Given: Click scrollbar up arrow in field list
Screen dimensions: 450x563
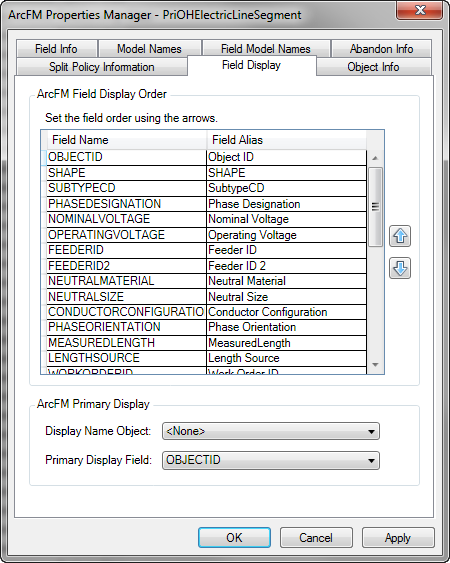Looking at the screenshot, I should 375,158.
